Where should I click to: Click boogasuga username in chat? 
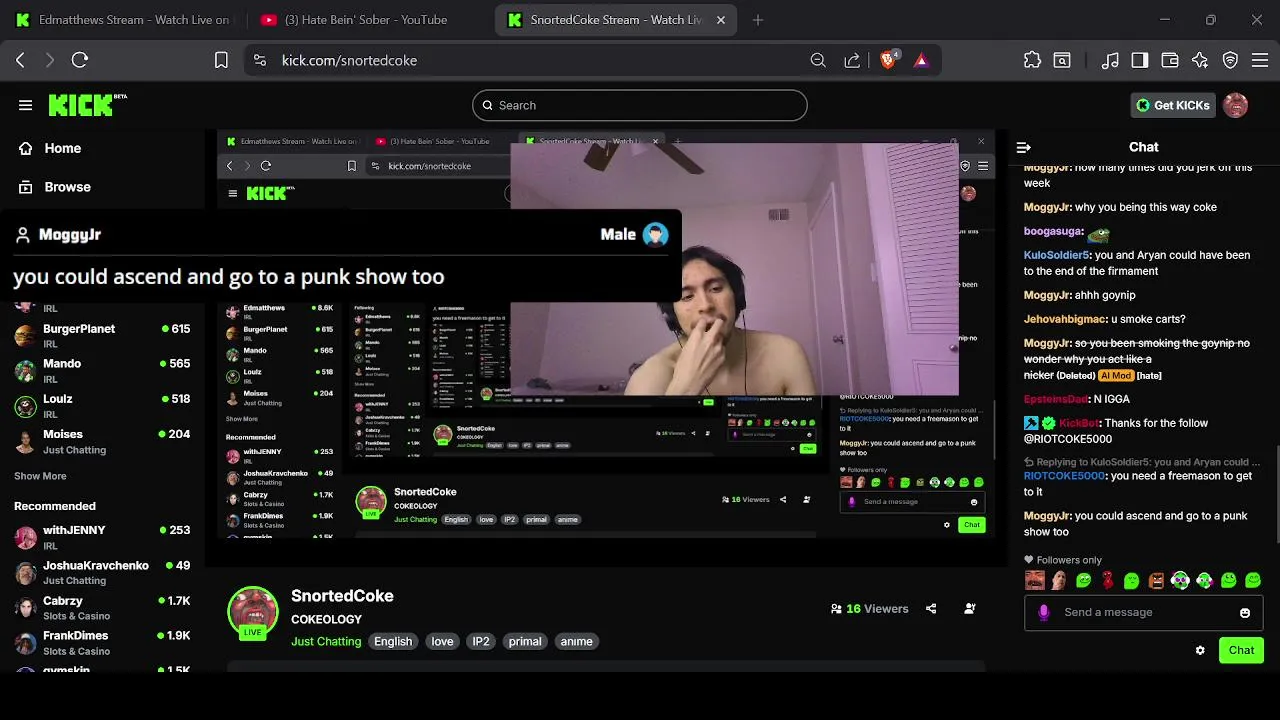click(x=1053, y=231)
